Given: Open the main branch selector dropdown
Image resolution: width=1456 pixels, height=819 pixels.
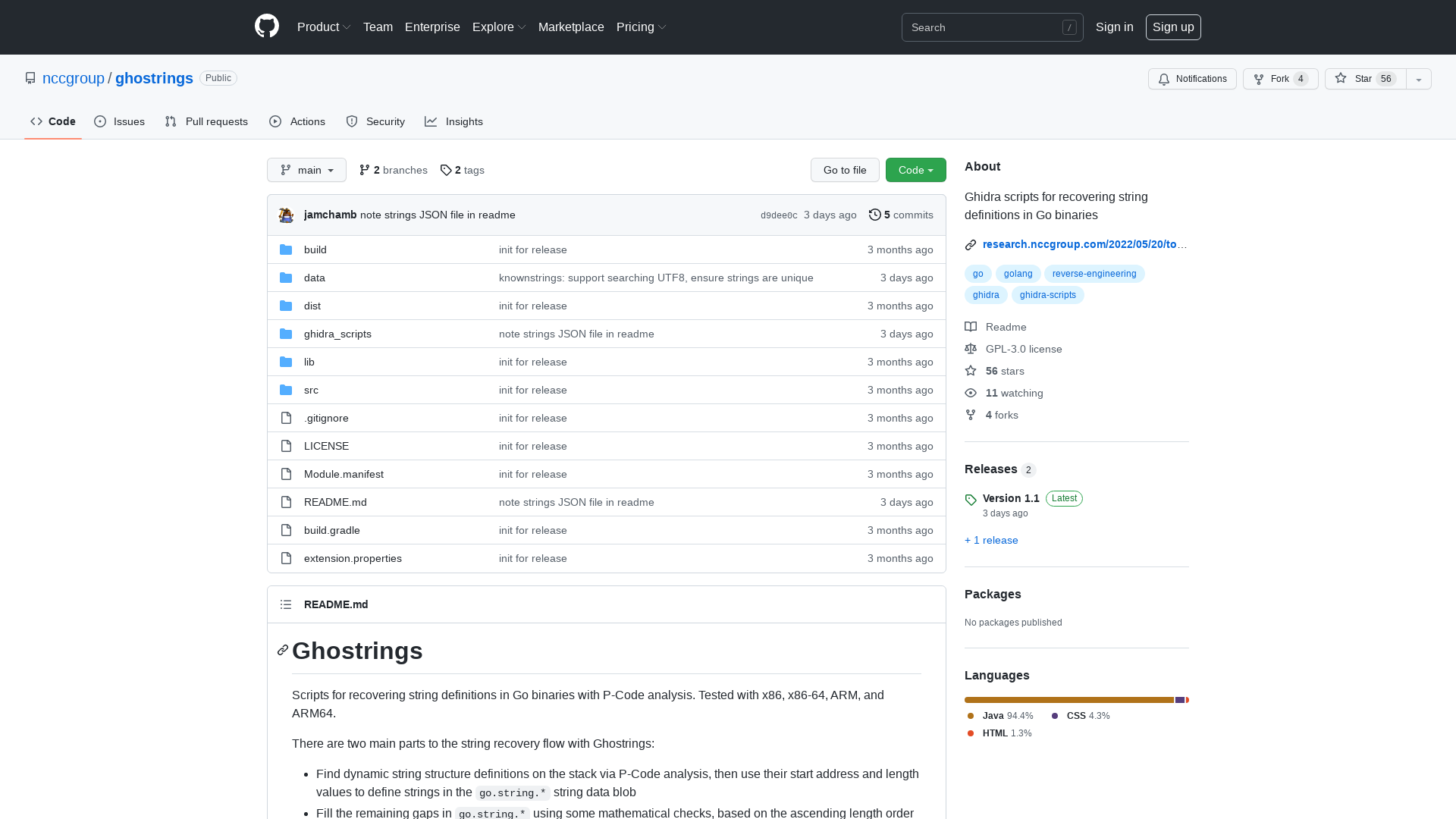Looking at the screenshot, I should (x=306, y=170).
